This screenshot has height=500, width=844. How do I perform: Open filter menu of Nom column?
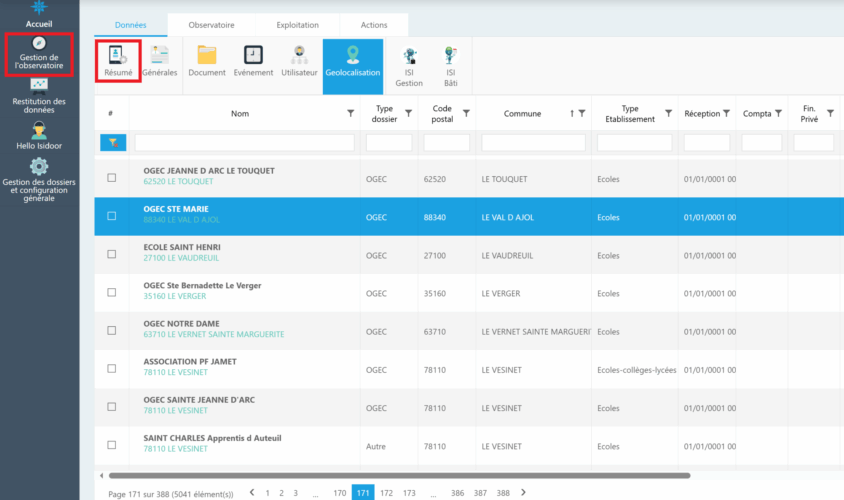tap(350, 114)
